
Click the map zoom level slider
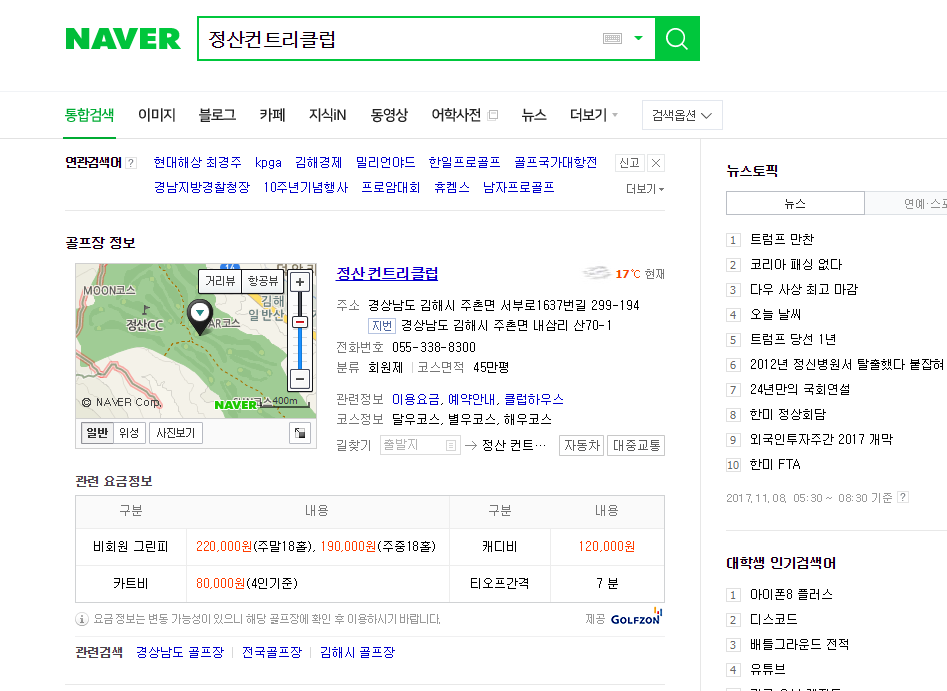[x=300, y=320]
